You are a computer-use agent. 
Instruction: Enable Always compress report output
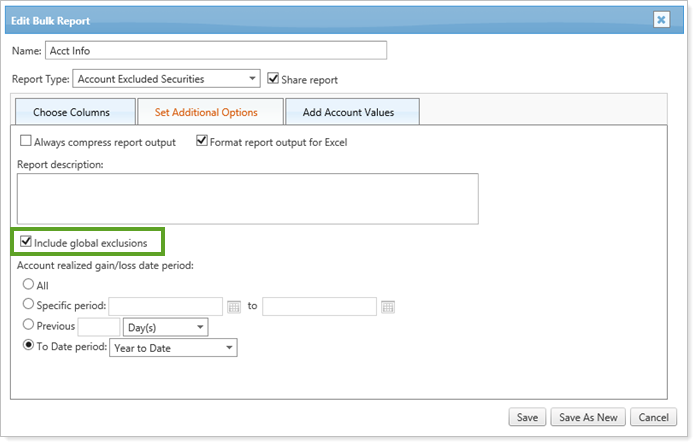pyautogui.click(x=26, y=142)
